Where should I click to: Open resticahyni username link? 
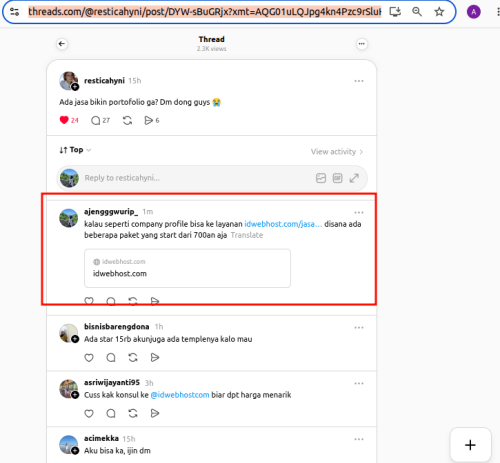pos(104,81)
